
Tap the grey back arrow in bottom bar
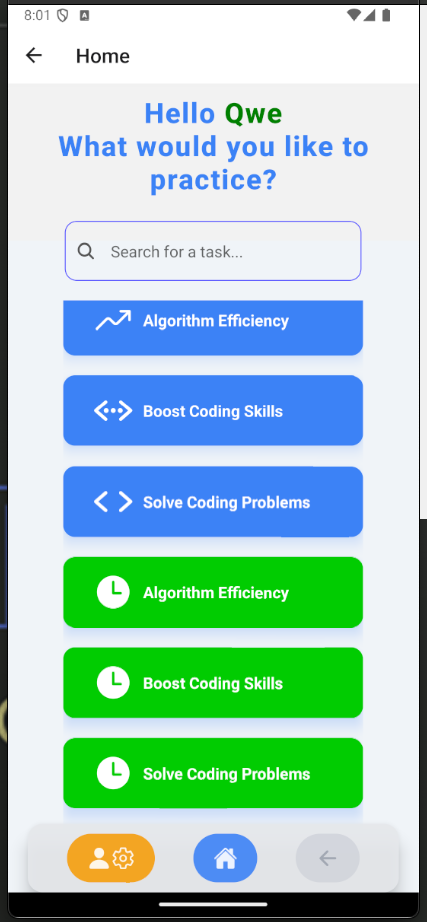pyautogui.click(x=328, y=858)
